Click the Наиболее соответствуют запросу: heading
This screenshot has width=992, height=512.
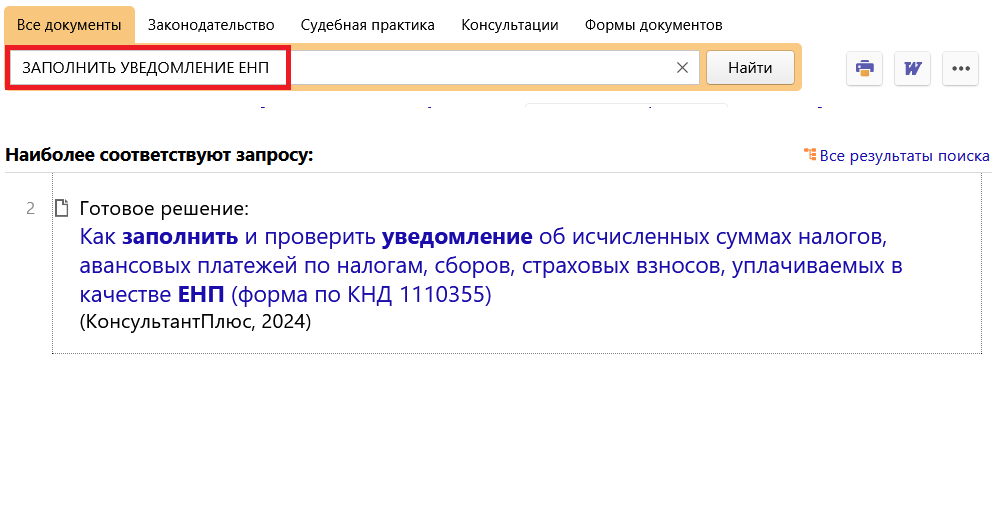(159, 155)
